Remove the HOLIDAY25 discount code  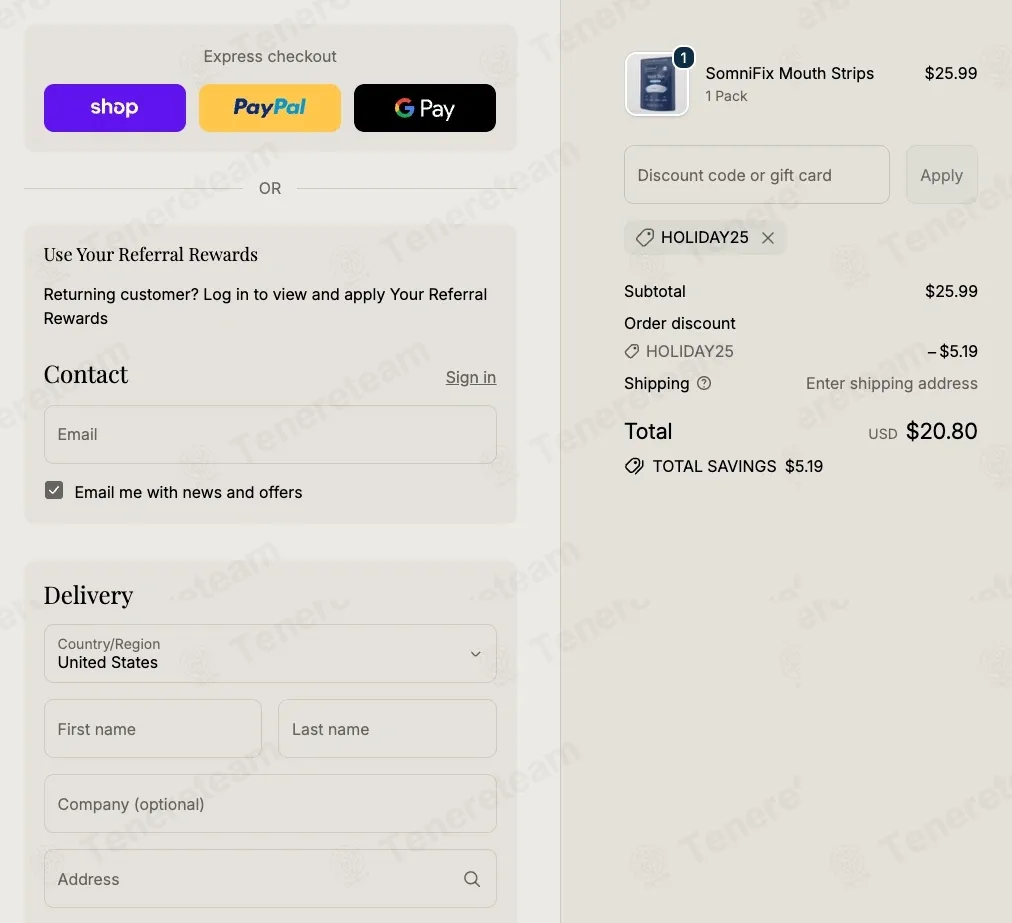(x=767, y=238)
